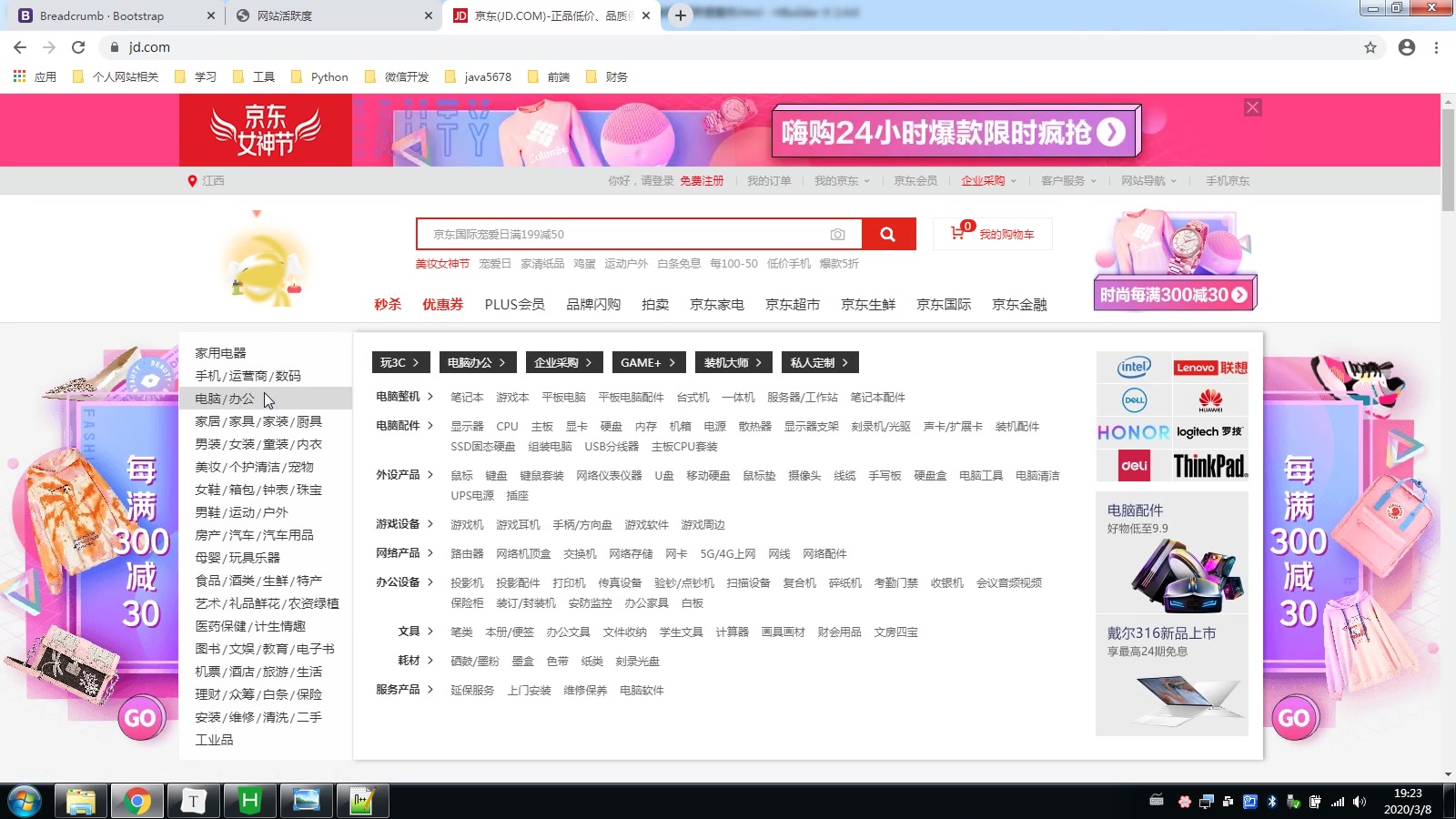The width and height of the screenshot is (1456, 819).
Task: Click the Logitech 罗技 brand logo
Action: click(1209, 432)
